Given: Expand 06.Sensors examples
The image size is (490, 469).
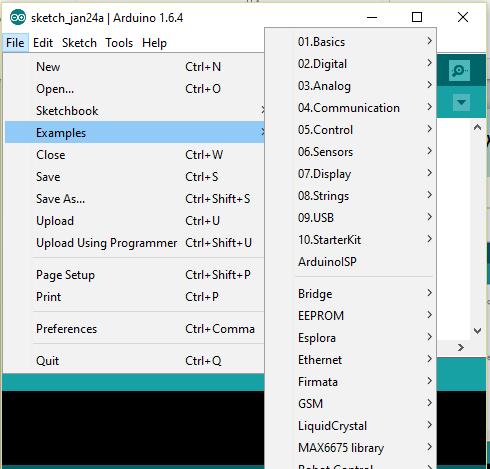Looking at the screenshot, I should 351,152.
